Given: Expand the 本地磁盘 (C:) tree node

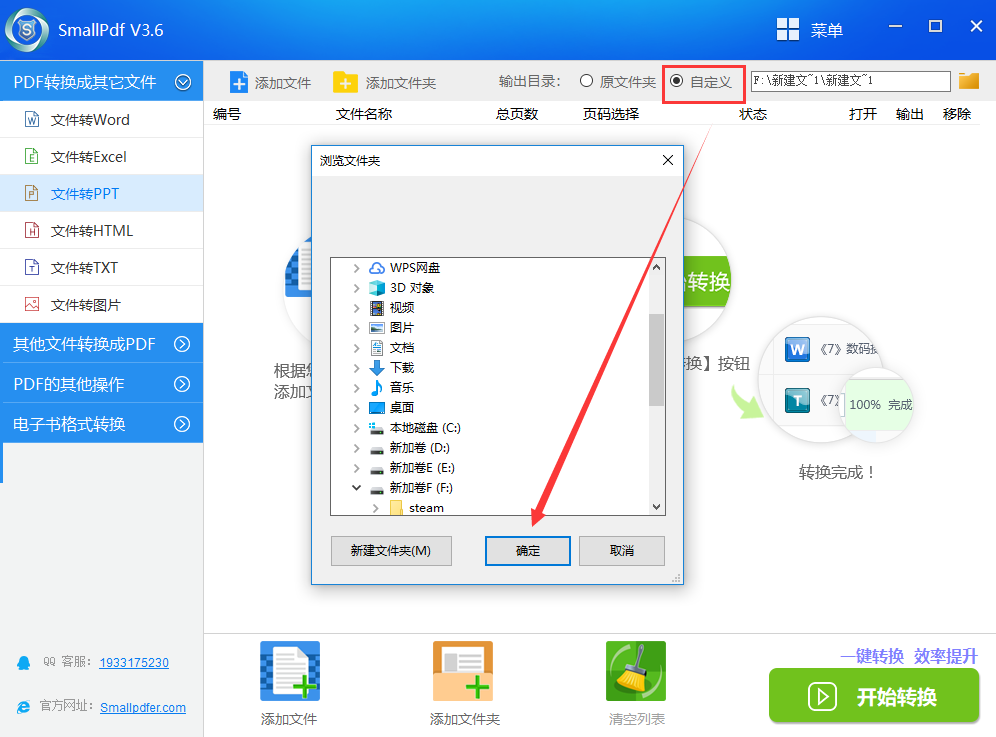Looking at the screenshot, I should click(356, 428).
